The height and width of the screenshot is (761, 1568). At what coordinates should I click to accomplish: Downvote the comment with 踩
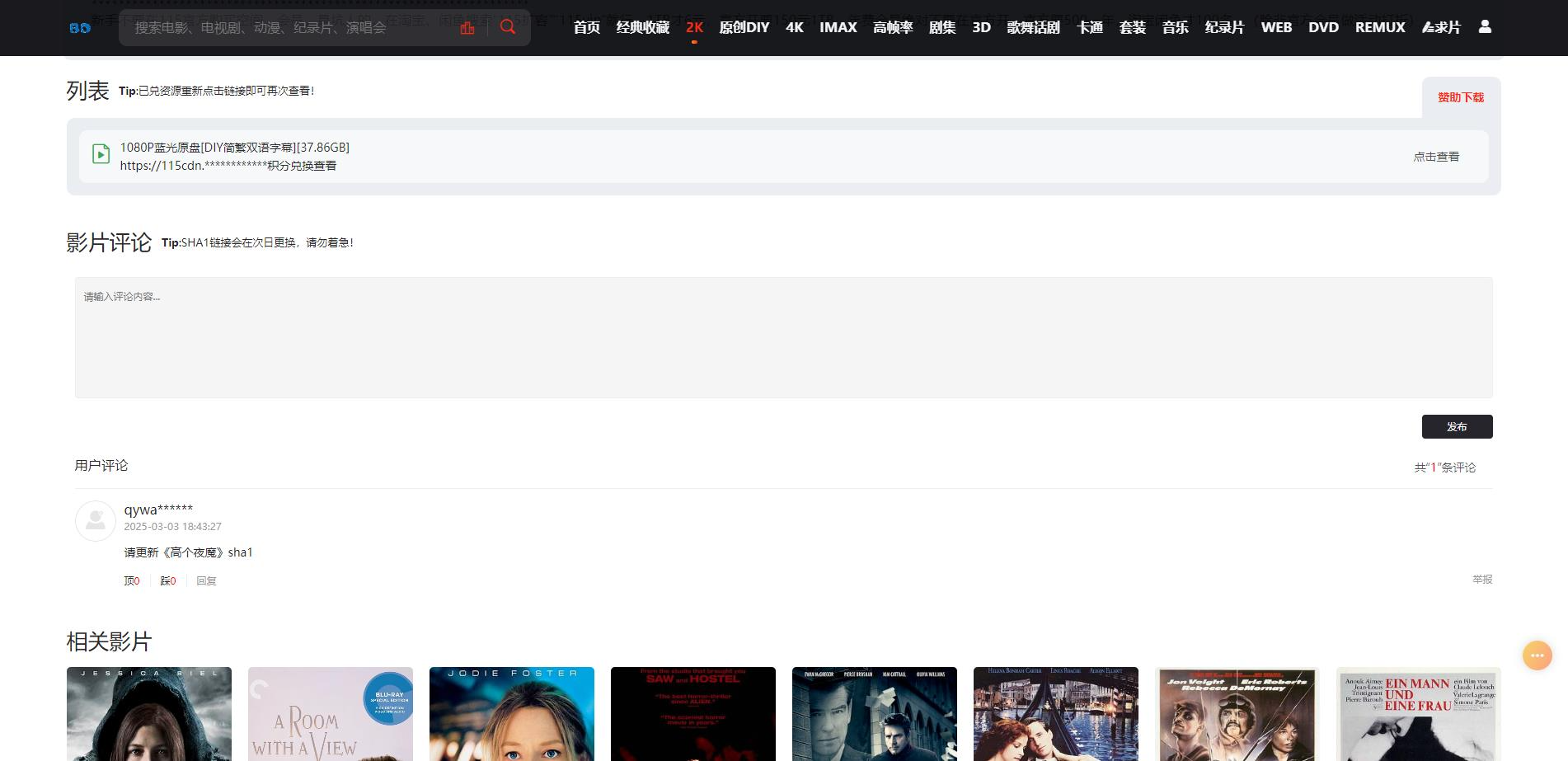pyautogui.click(x=168, y=581)
